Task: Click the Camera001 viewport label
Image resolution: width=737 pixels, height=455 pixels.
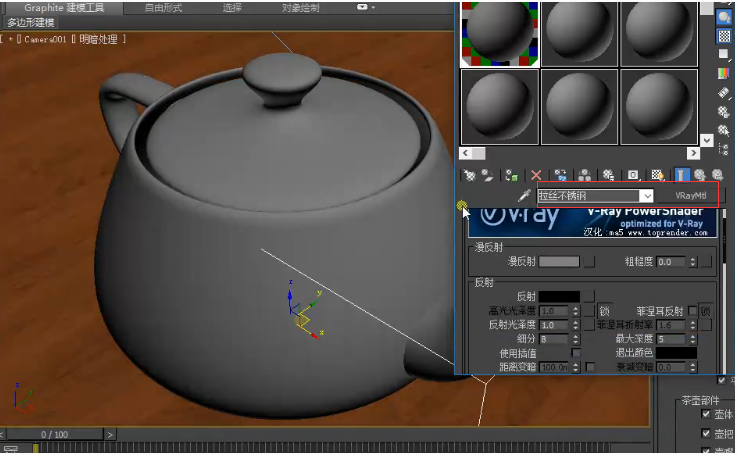Action: [x=45, y=39]
